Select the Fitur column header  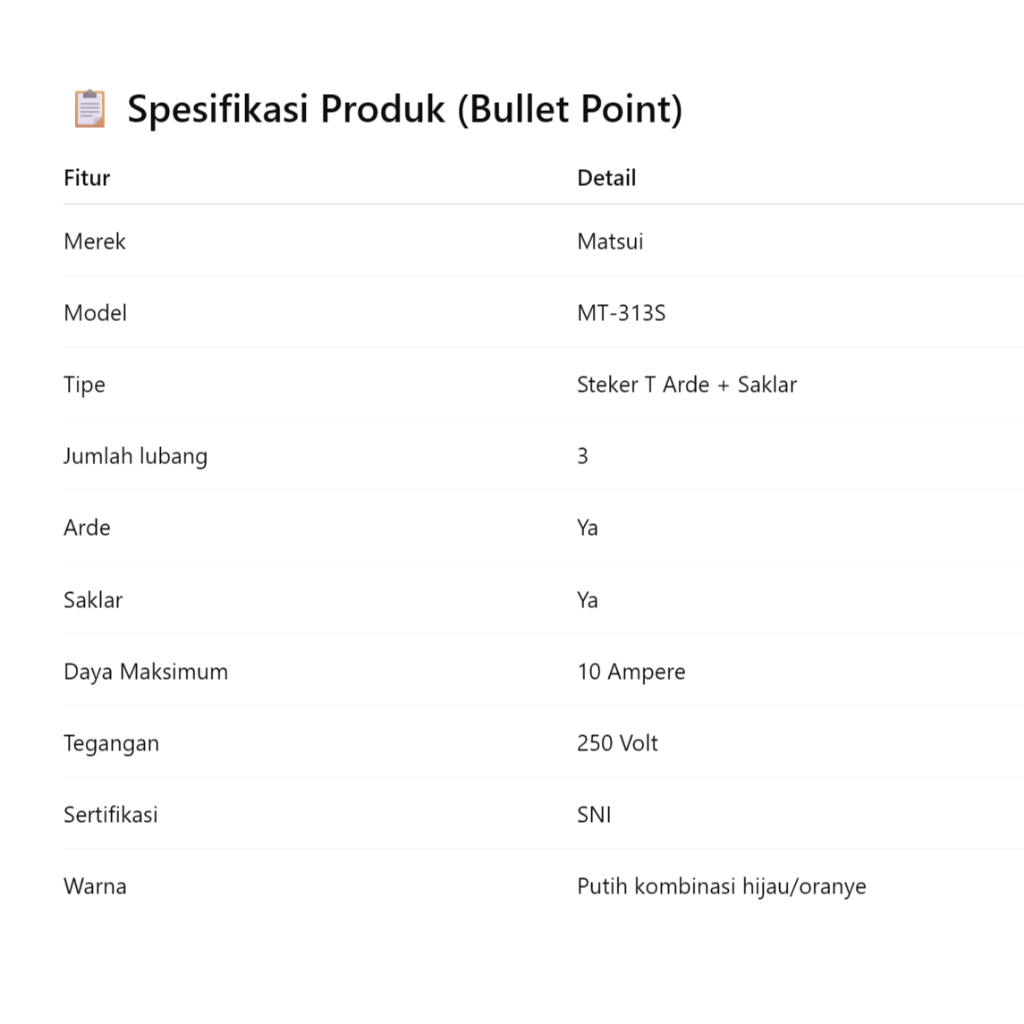tap(87, 178)
